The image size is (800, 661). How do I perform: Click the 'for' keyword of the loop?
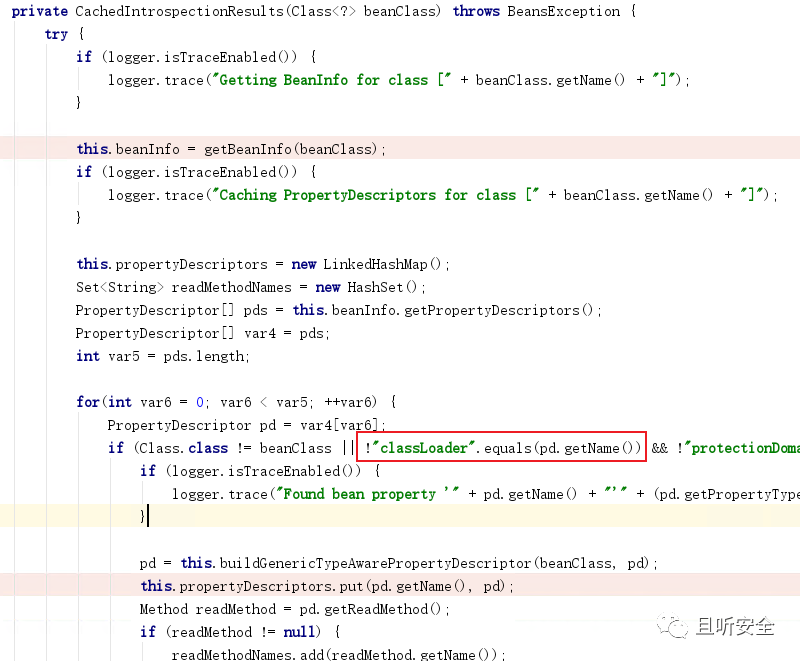pos(88,402)
